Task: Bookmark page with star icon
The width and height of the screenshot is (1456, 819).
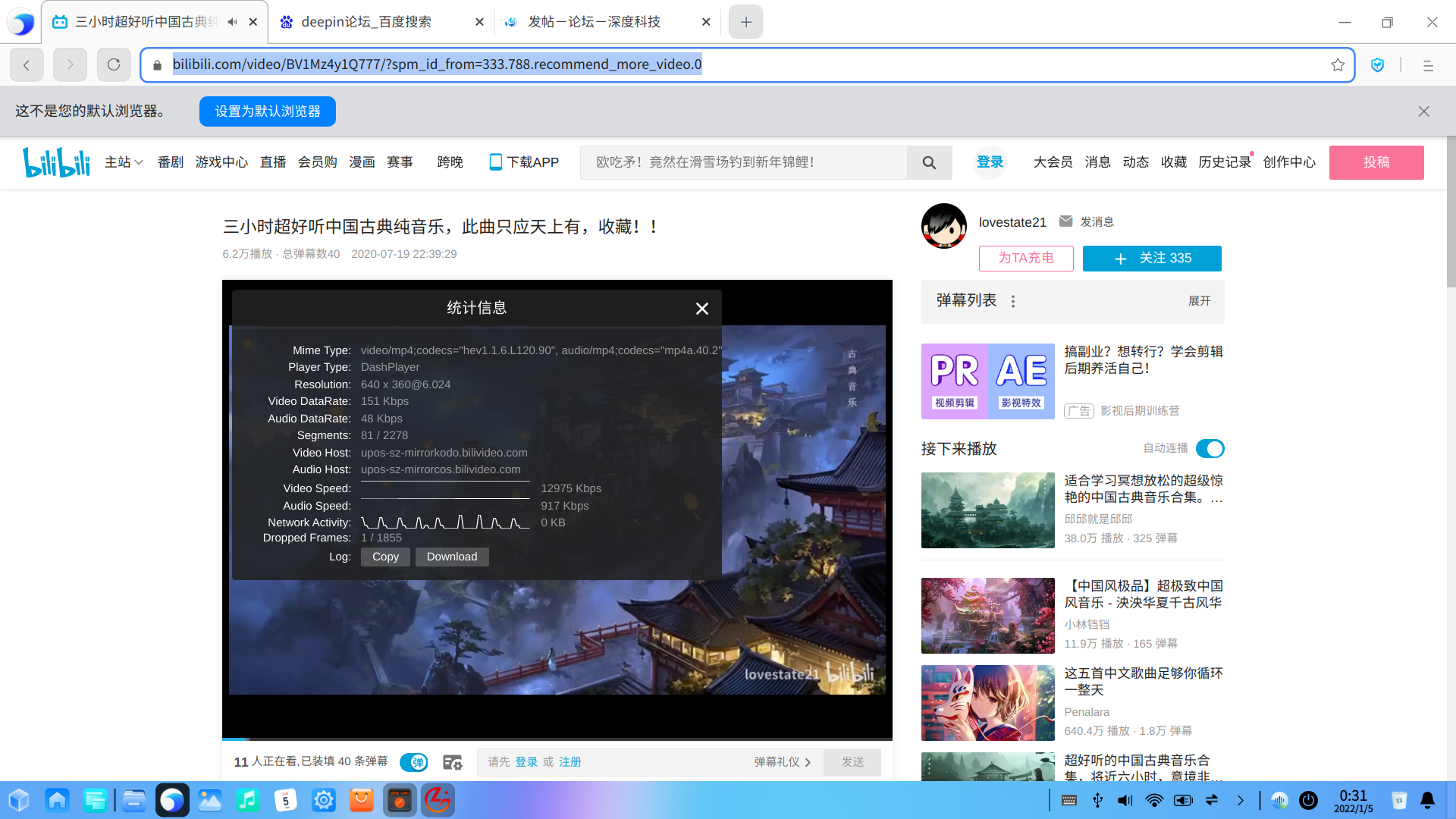Action: click(x=1338, y=65)
